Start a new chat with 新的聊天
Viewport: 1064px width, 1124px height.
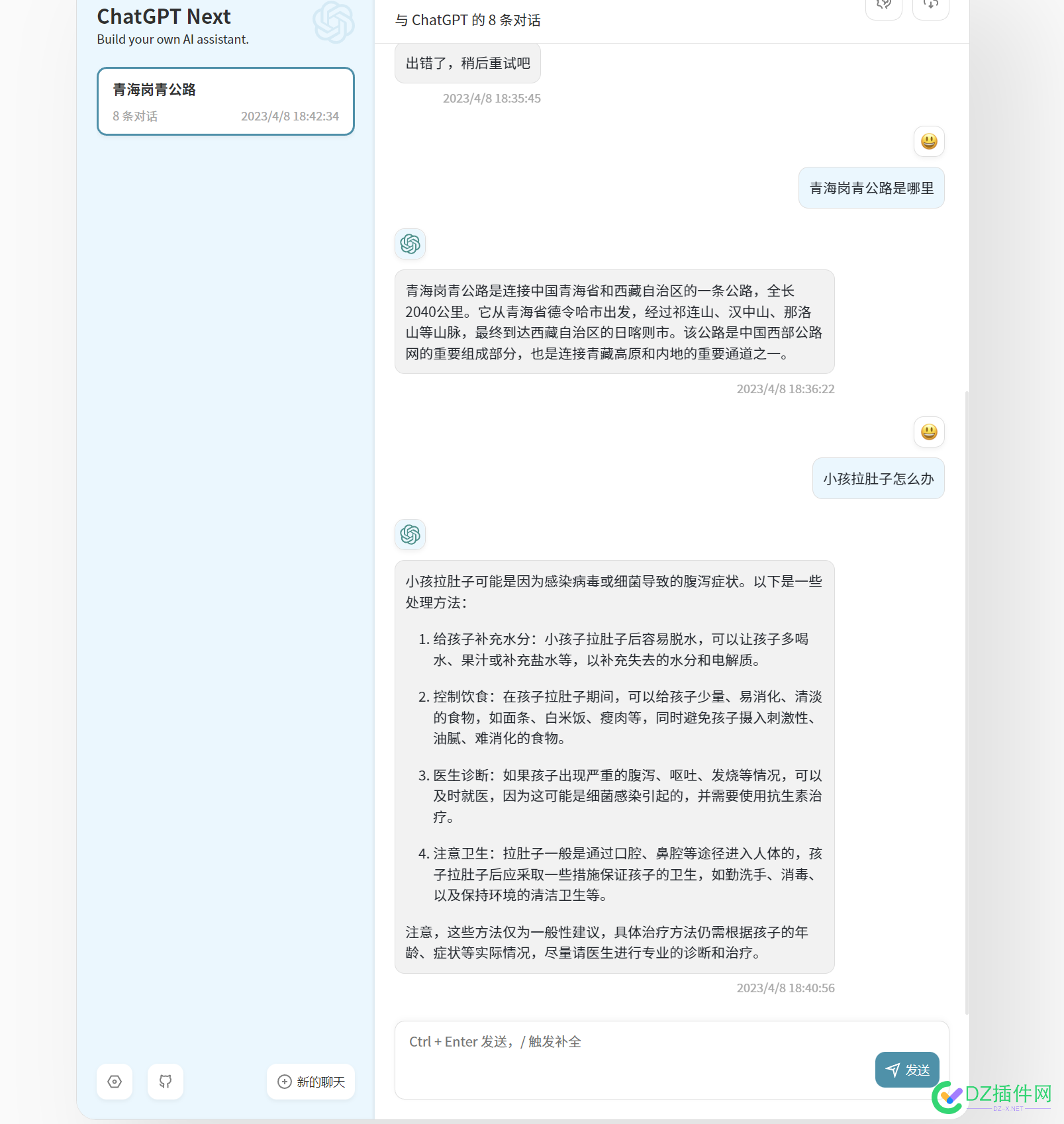click(311, 1082)
